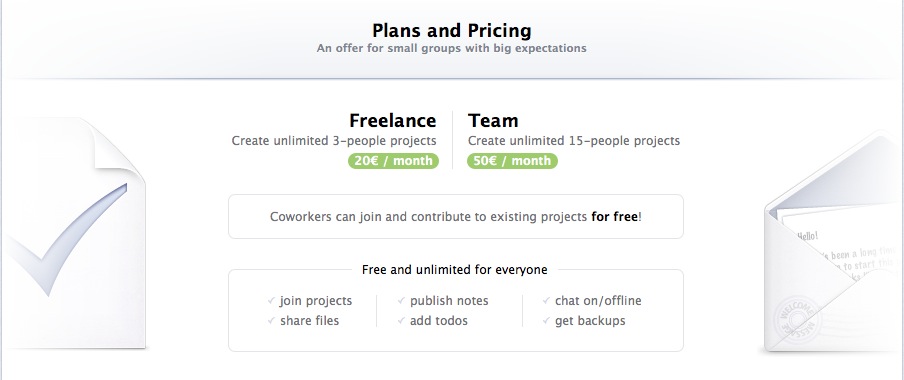The image size is (904, 380).
Task: Click the join projects feature text
Action: [316, 301]
